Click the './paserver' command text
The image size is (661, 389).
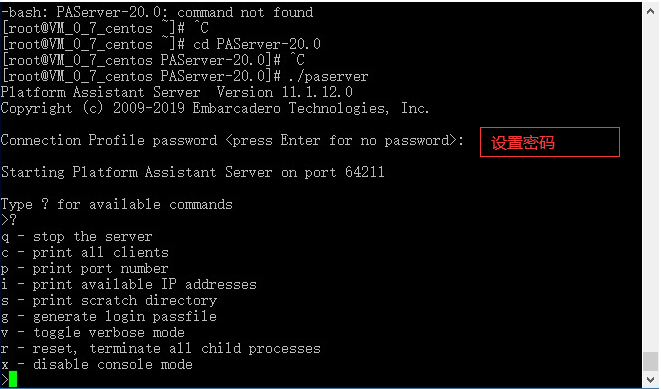pos(329,76)
